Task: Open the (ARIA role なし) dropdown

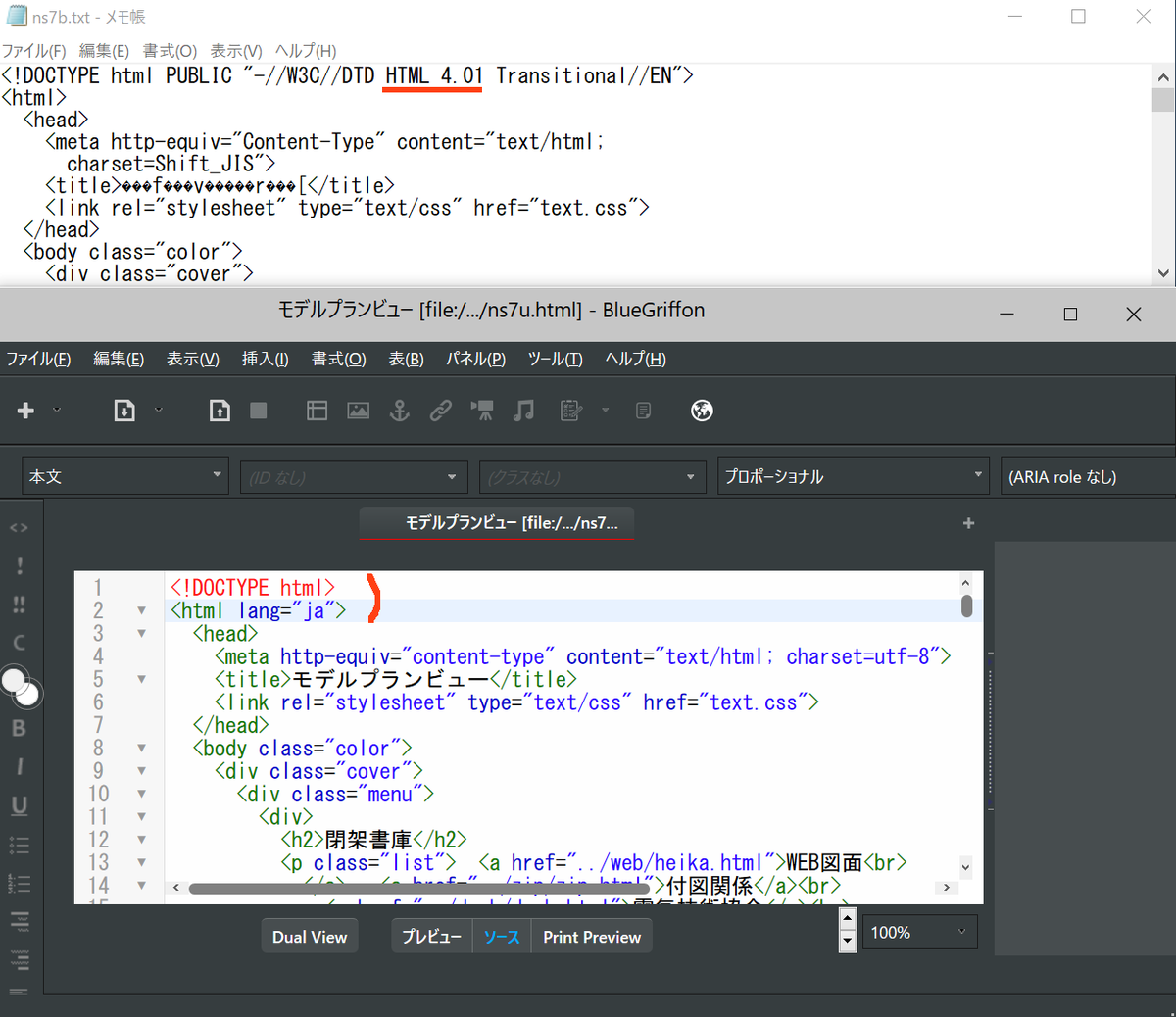Action: (x=1088, y=476)
